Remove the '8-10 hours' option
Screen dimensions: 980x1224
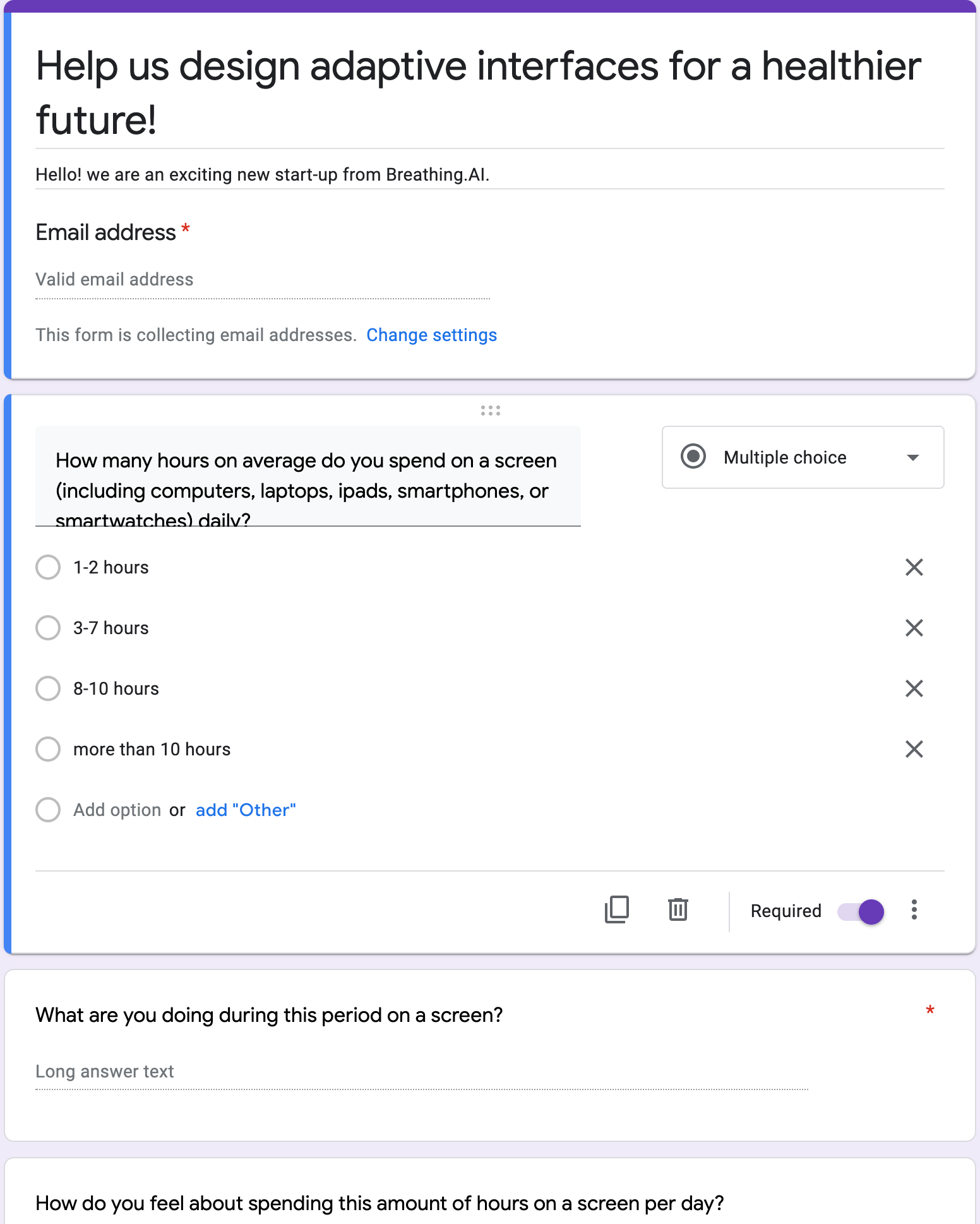pyautogui.click(x=914, y=688)
